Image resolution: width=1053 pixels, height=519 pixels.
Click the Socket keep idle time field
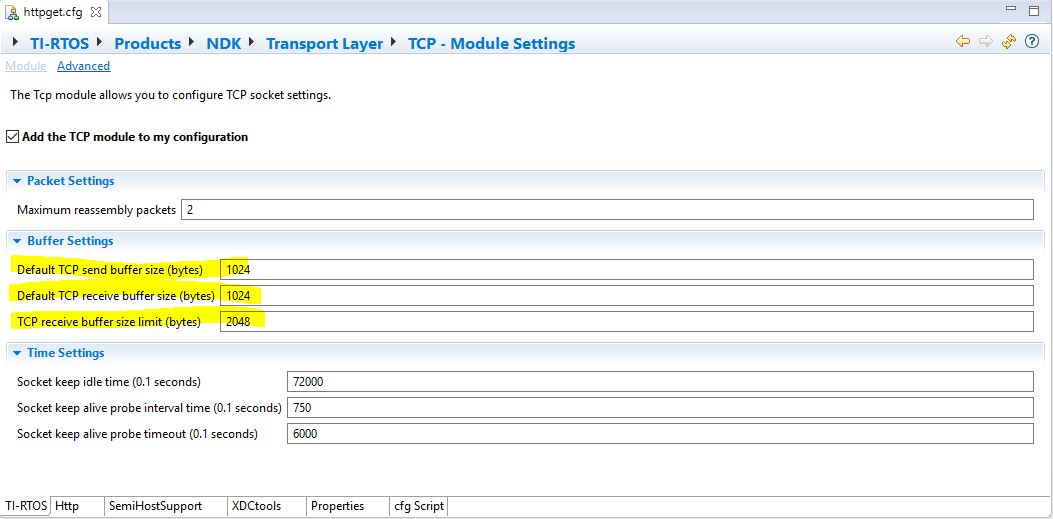(659, 382)
